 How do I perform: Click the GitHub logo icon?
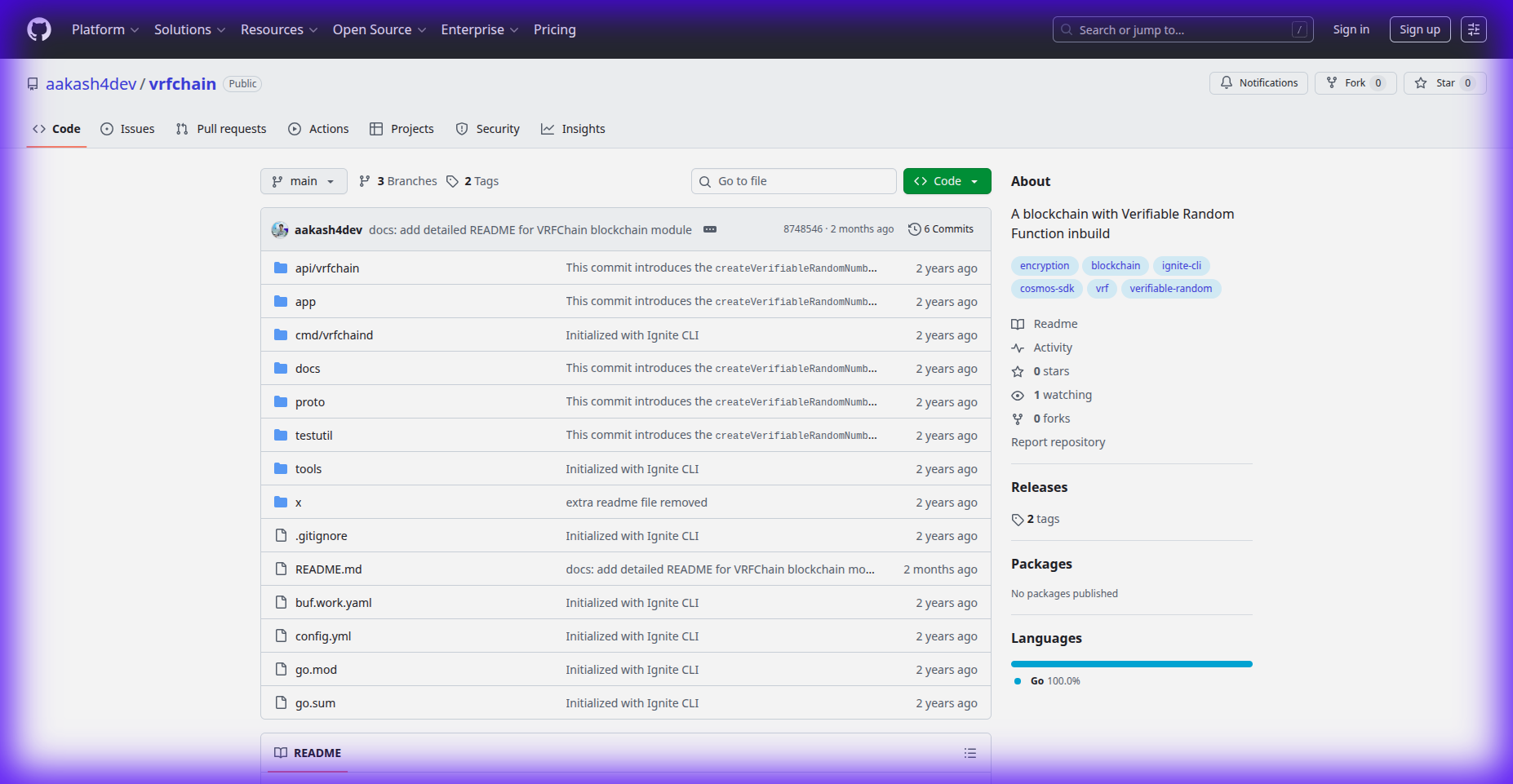point(39,30)
